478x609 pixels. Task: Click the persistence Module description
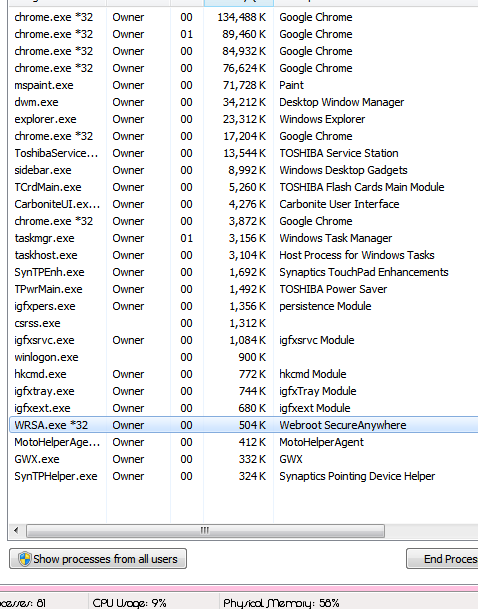[x=325, y=306]
